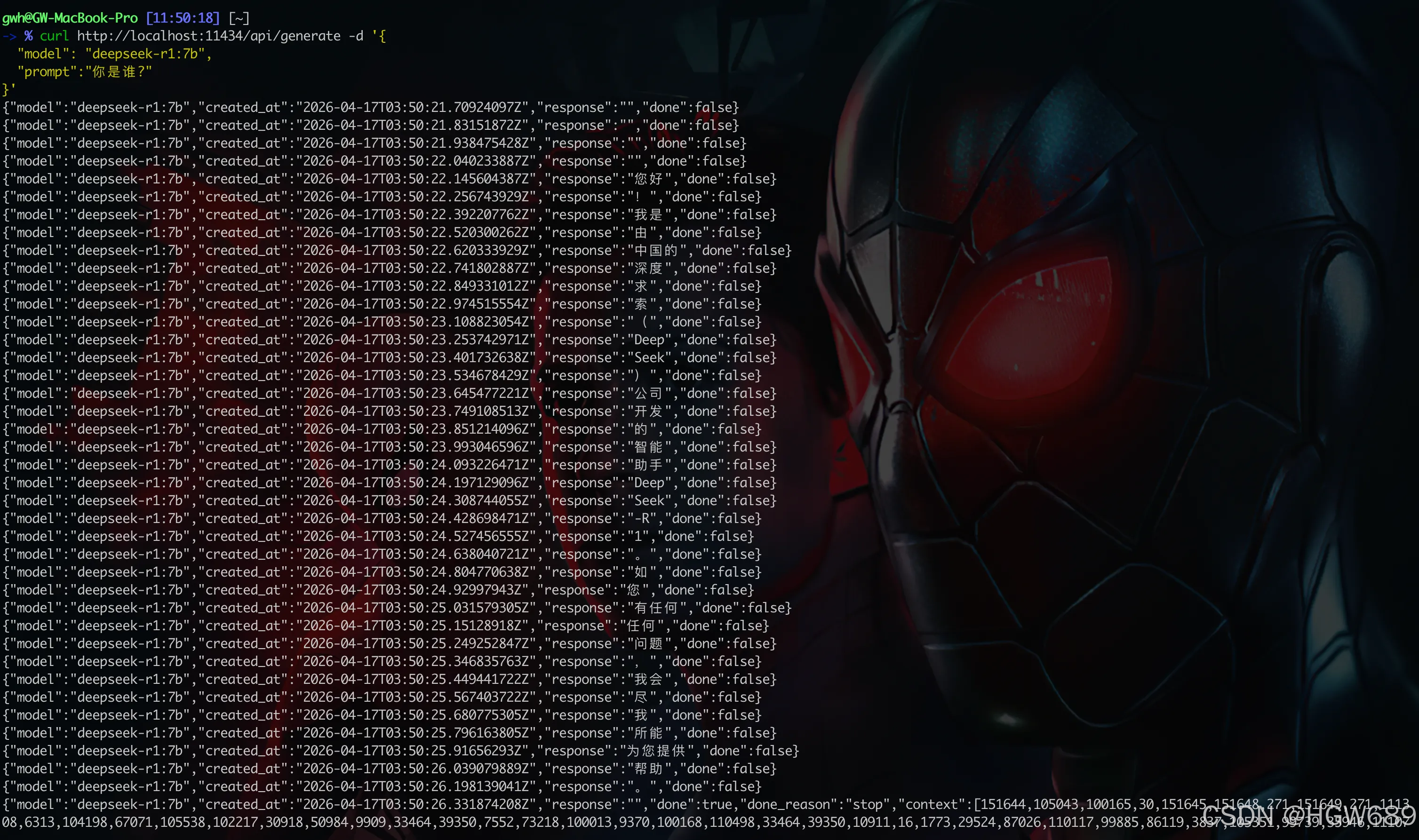
Task: Click the response value "索"
Action: (x=641, y=304)
